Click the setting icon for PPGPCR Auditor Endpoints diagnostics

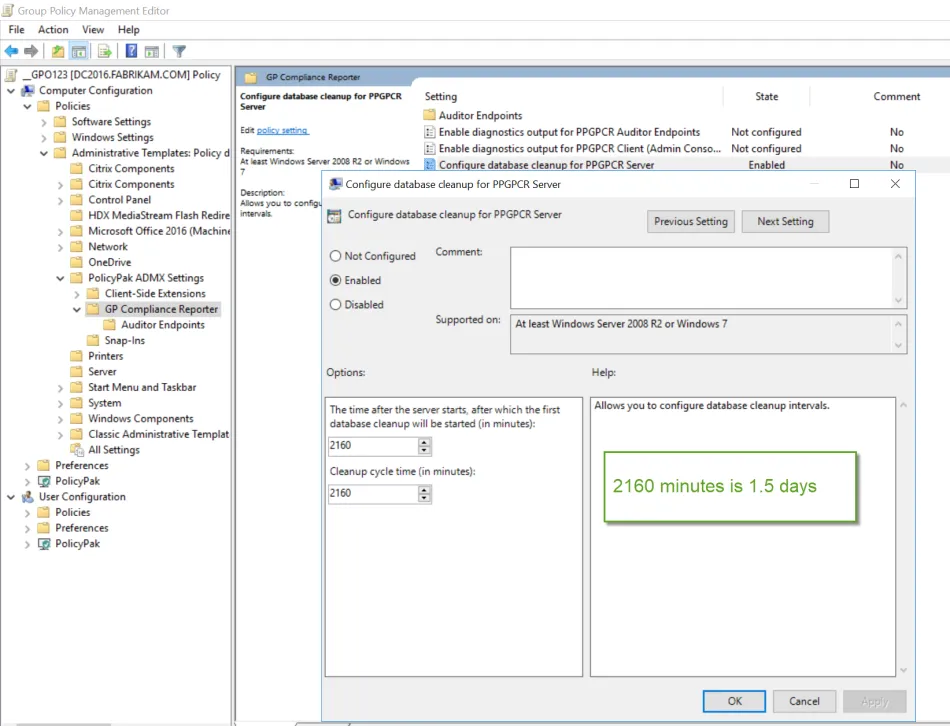click(x=429, y=132)
